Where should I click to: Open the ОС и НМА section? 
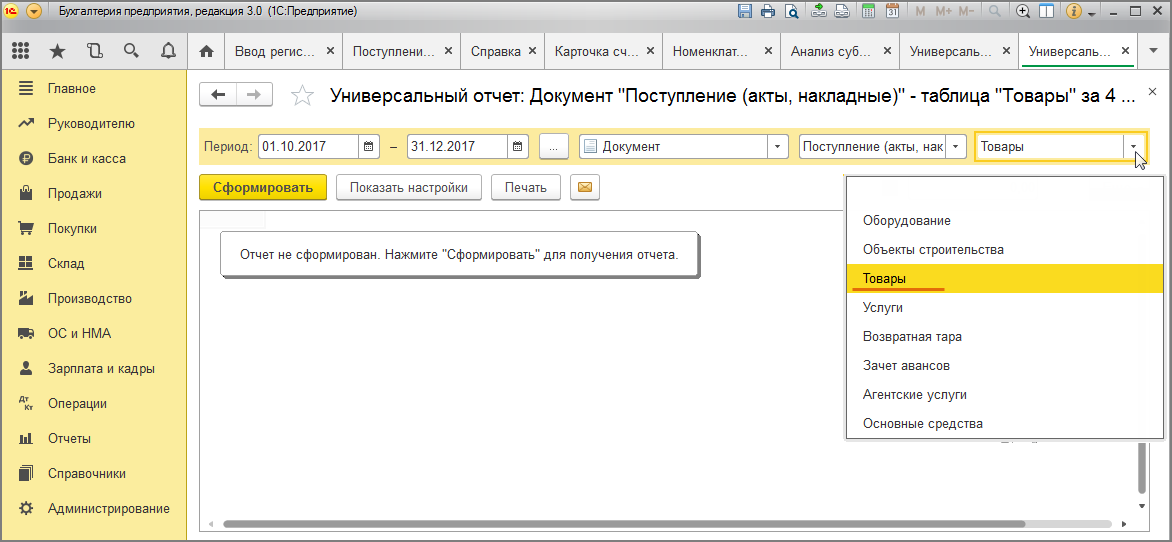pyautogui.click(x=79, y=333)
